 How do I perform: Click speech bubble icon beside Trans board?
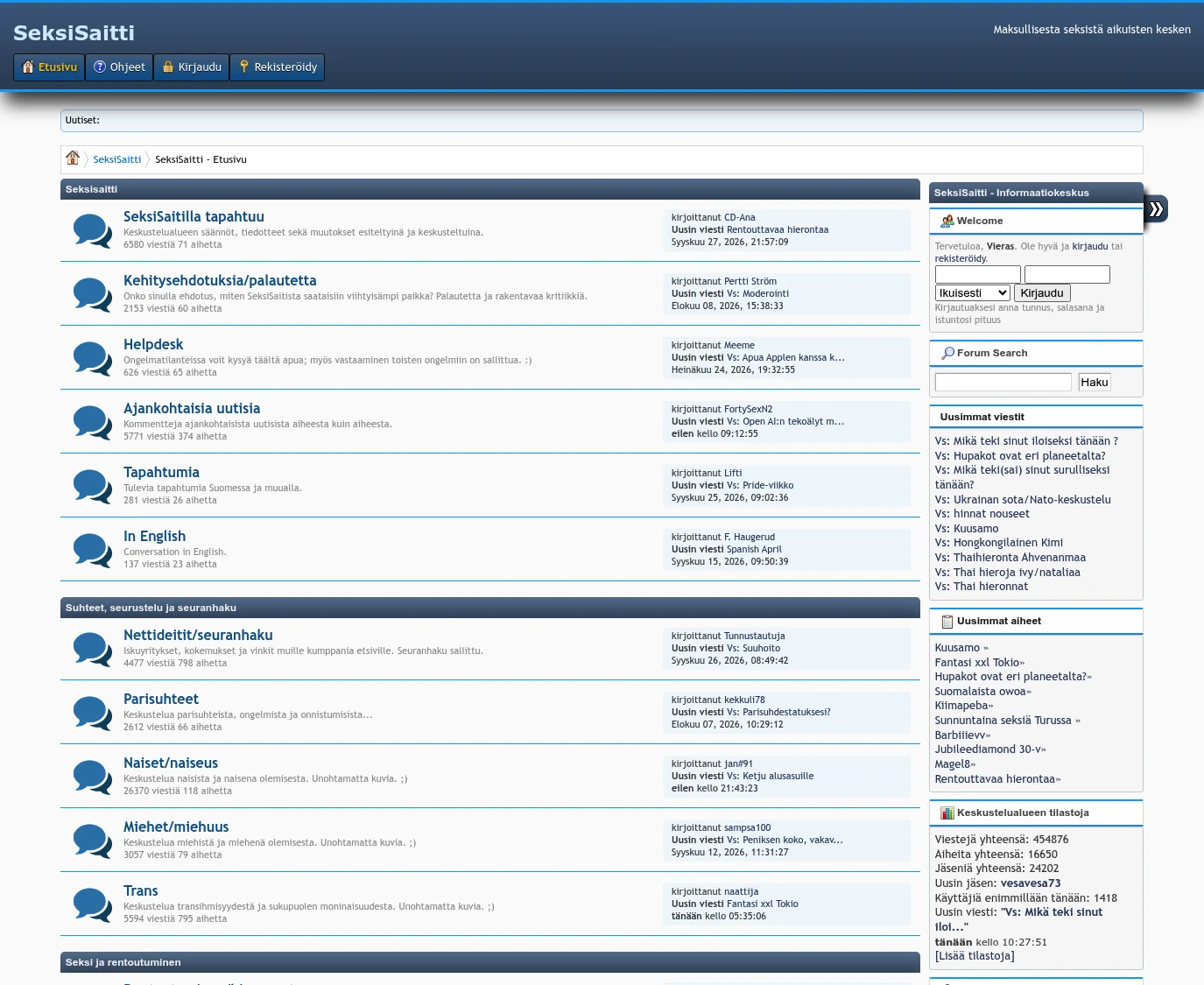coord(92,904)
